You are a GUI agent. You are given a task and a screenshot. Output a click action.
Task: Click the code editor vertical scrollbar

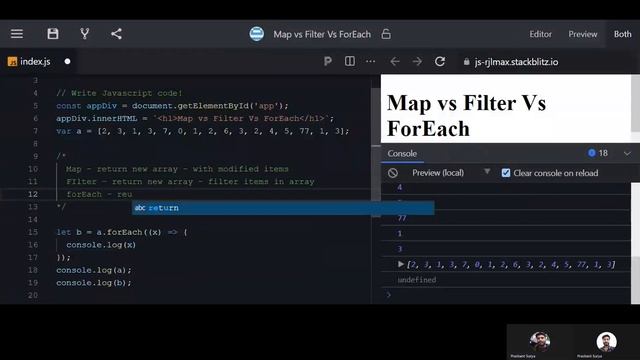[376, 143]
